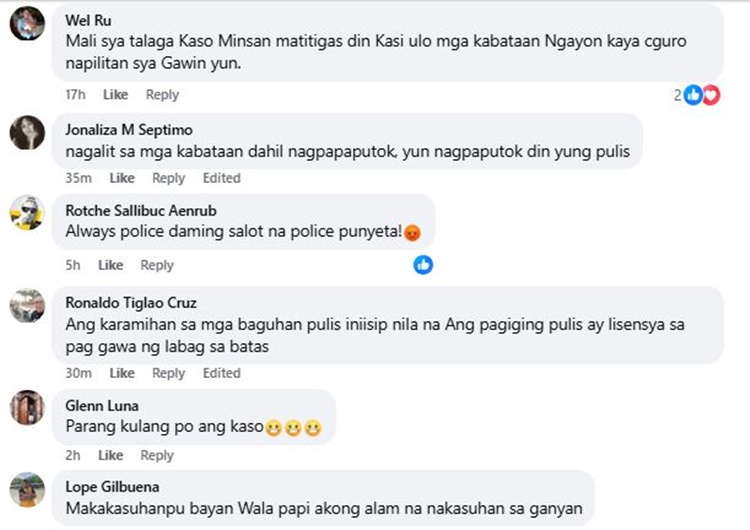Like Ronaldo Tiglao Cruz's comment
This screenshot has height=530, width=750.
(x=122, y=373)
